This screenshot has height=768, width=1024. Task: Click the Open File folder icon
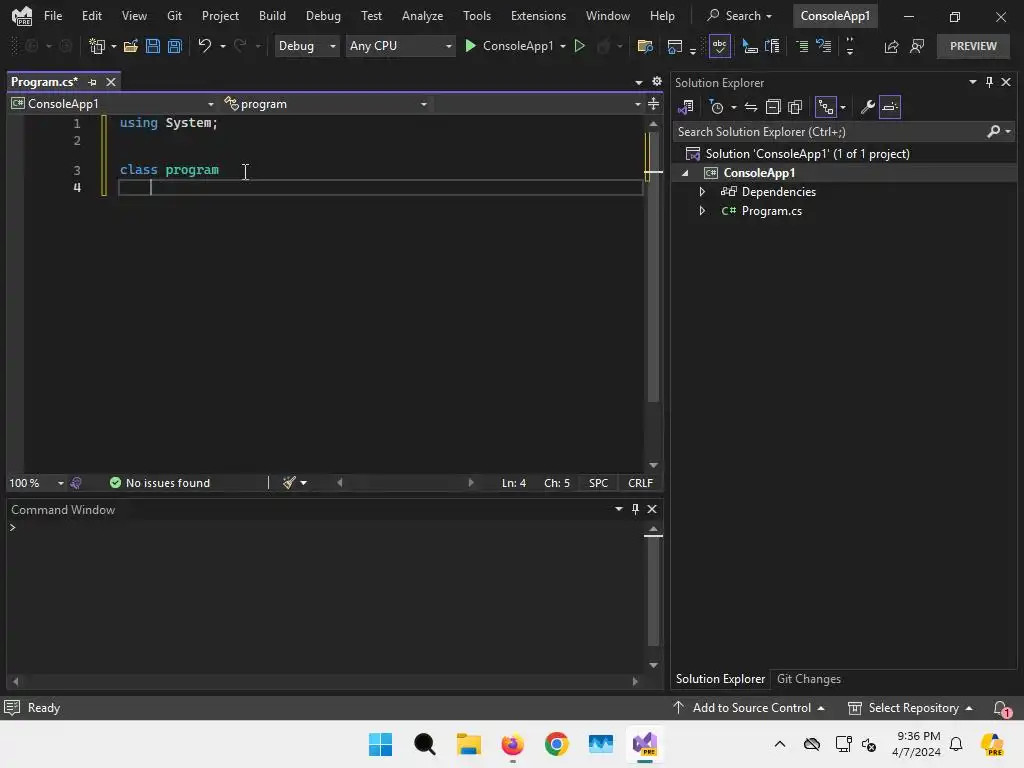[x=131, y=46]
